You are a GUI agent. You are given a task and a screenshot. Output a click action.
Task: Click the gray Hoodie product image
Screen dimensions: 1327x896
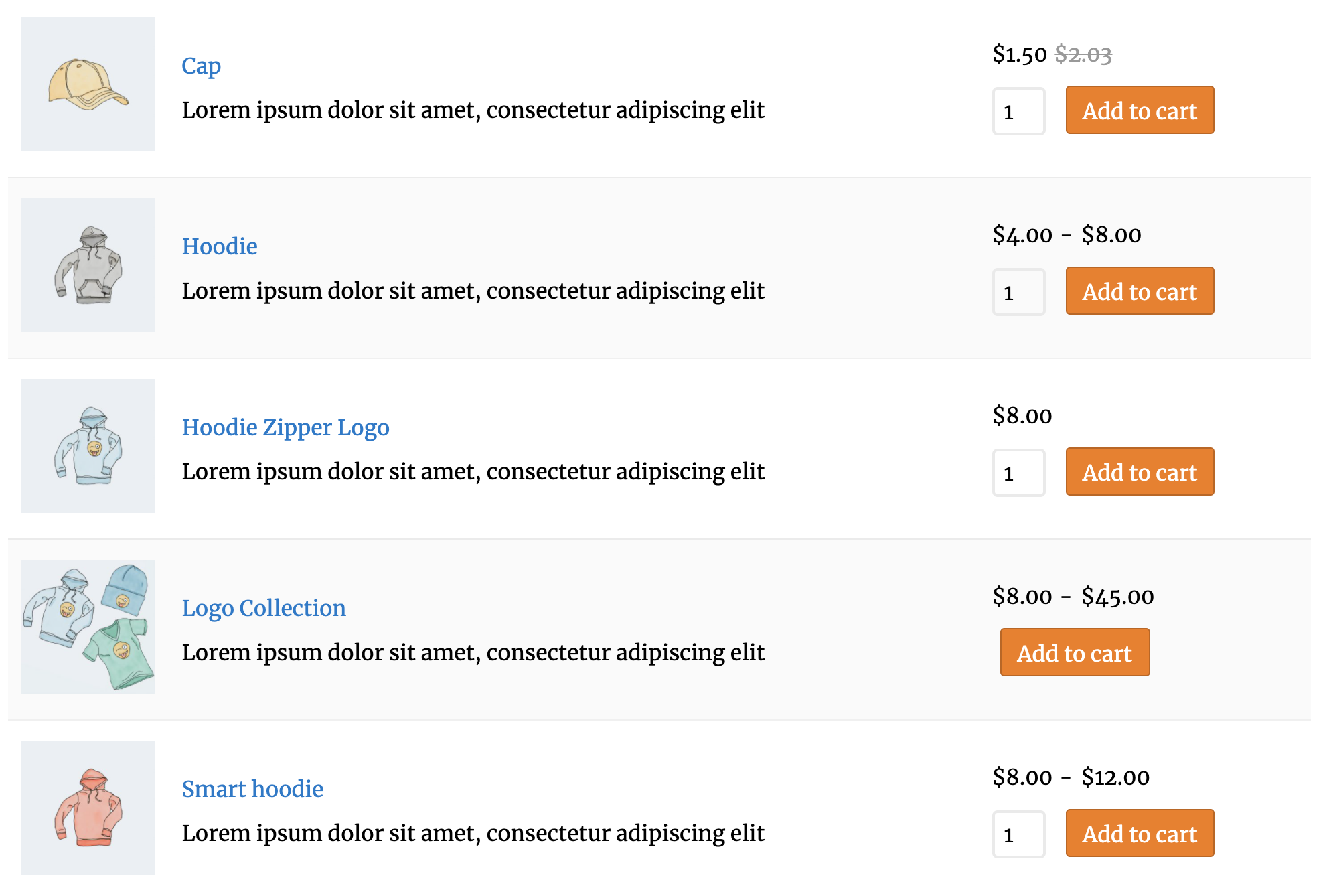[88, 265]
